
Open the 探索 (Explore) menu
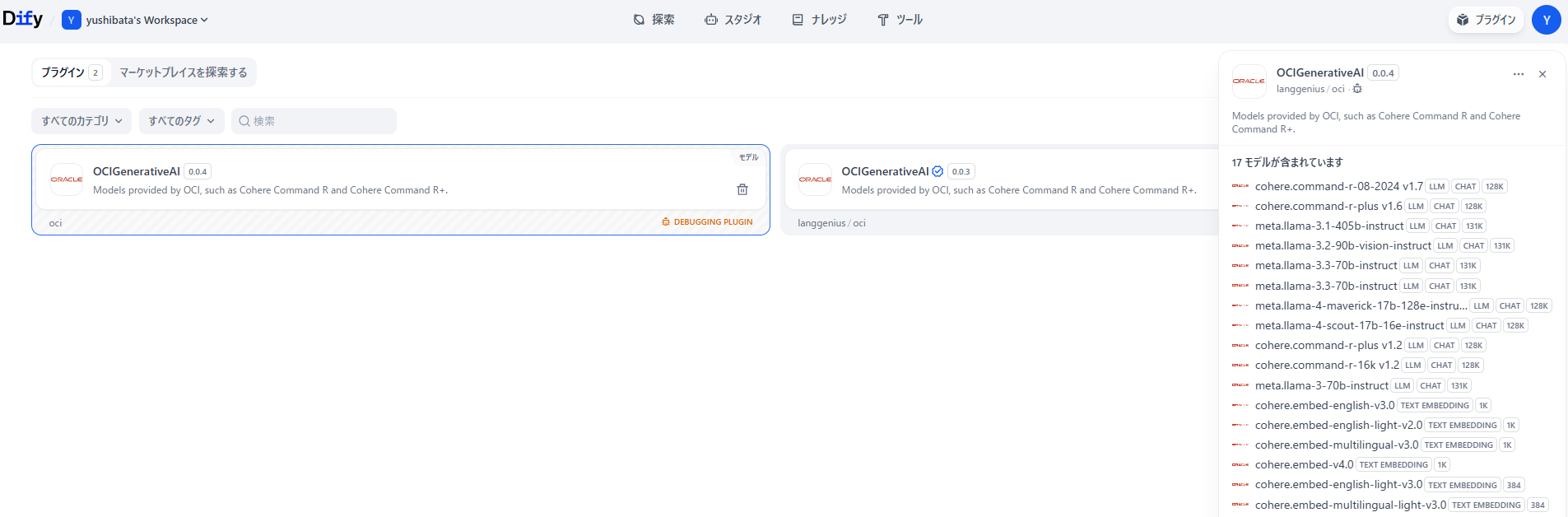coord(654,20)
